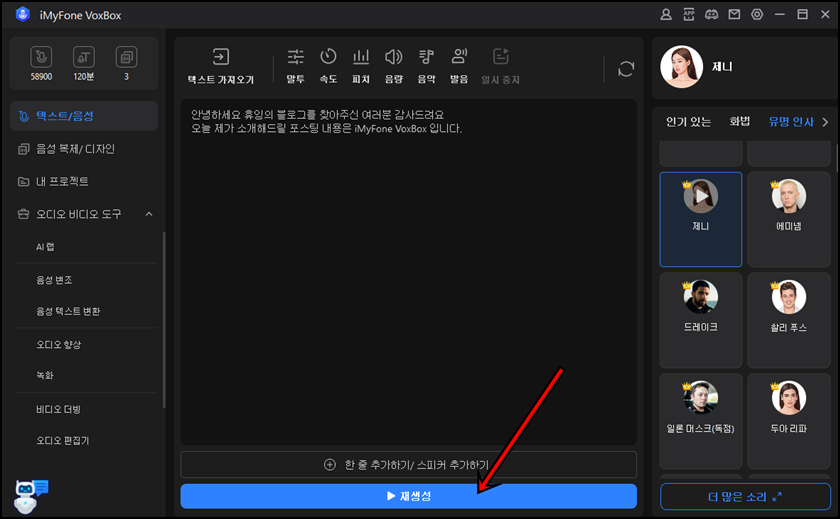Adjust speed with the 속도 icon
The width and height of the screenshot is (840, 519).
(328, 66)
